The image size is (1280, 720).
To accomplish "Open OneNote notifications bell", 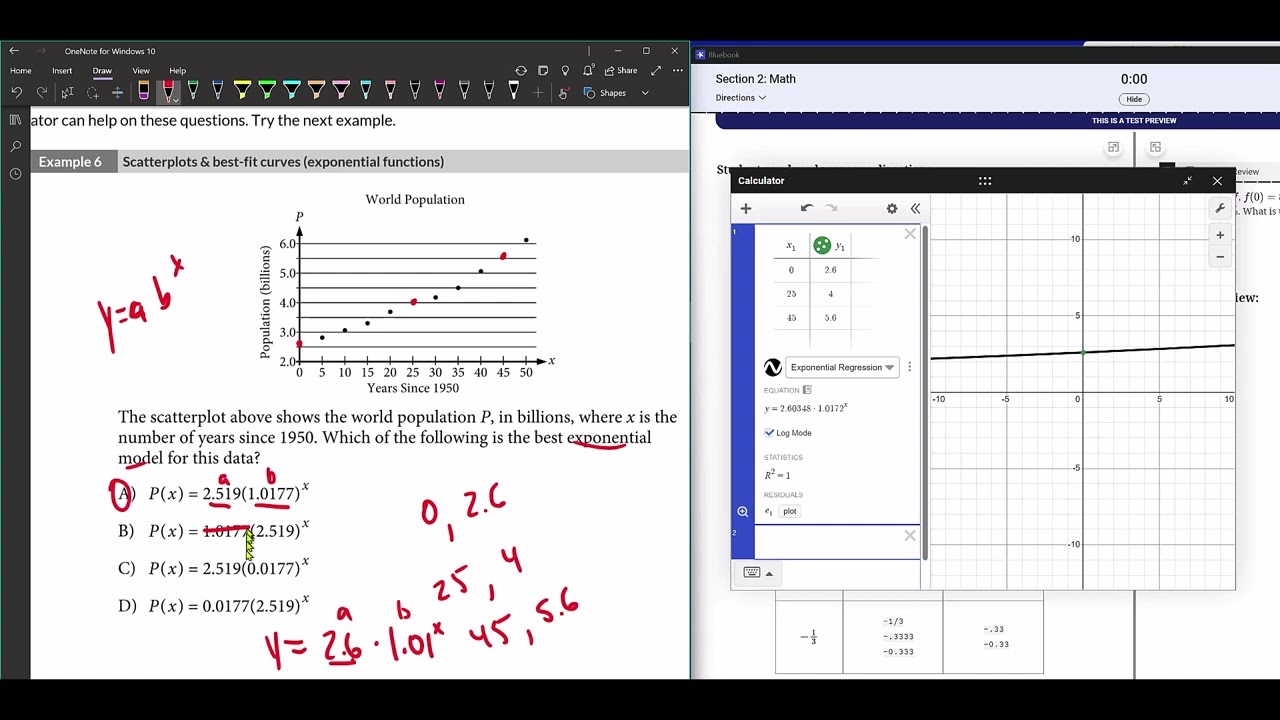I will click(x=589, y=71).
